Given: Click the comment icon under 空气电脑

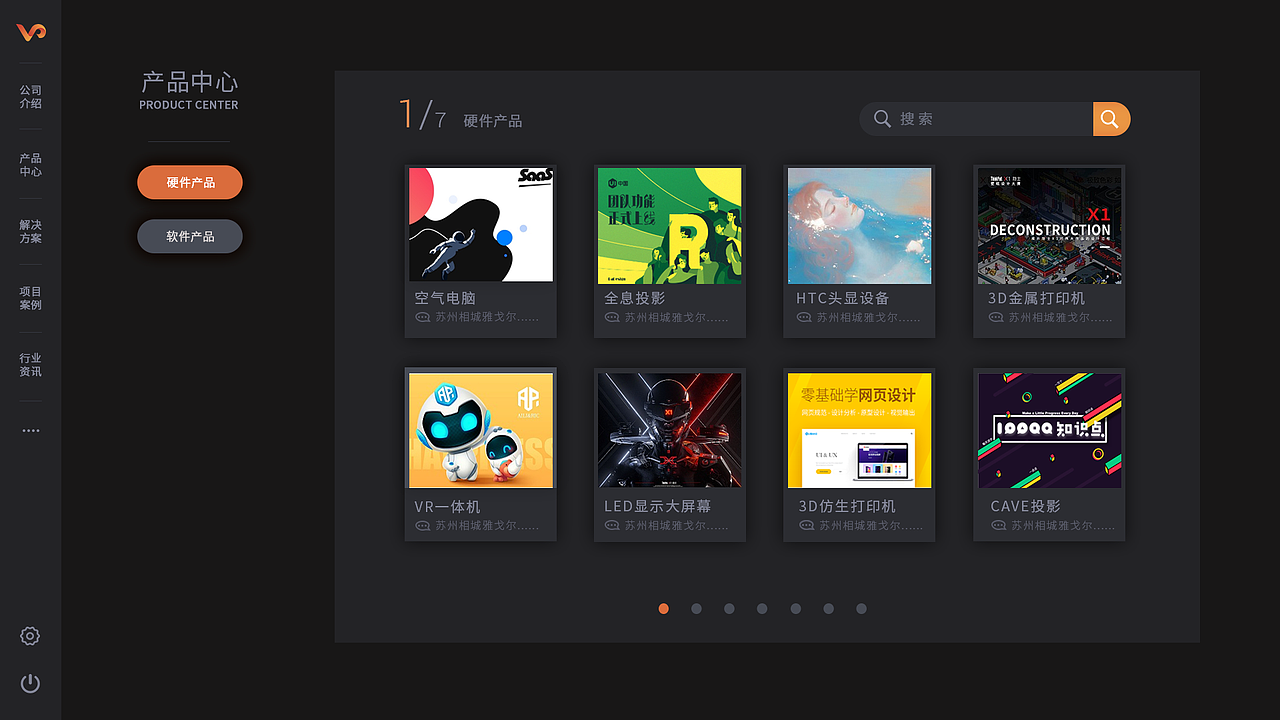Looking at the screenshot, I should 422,317.
